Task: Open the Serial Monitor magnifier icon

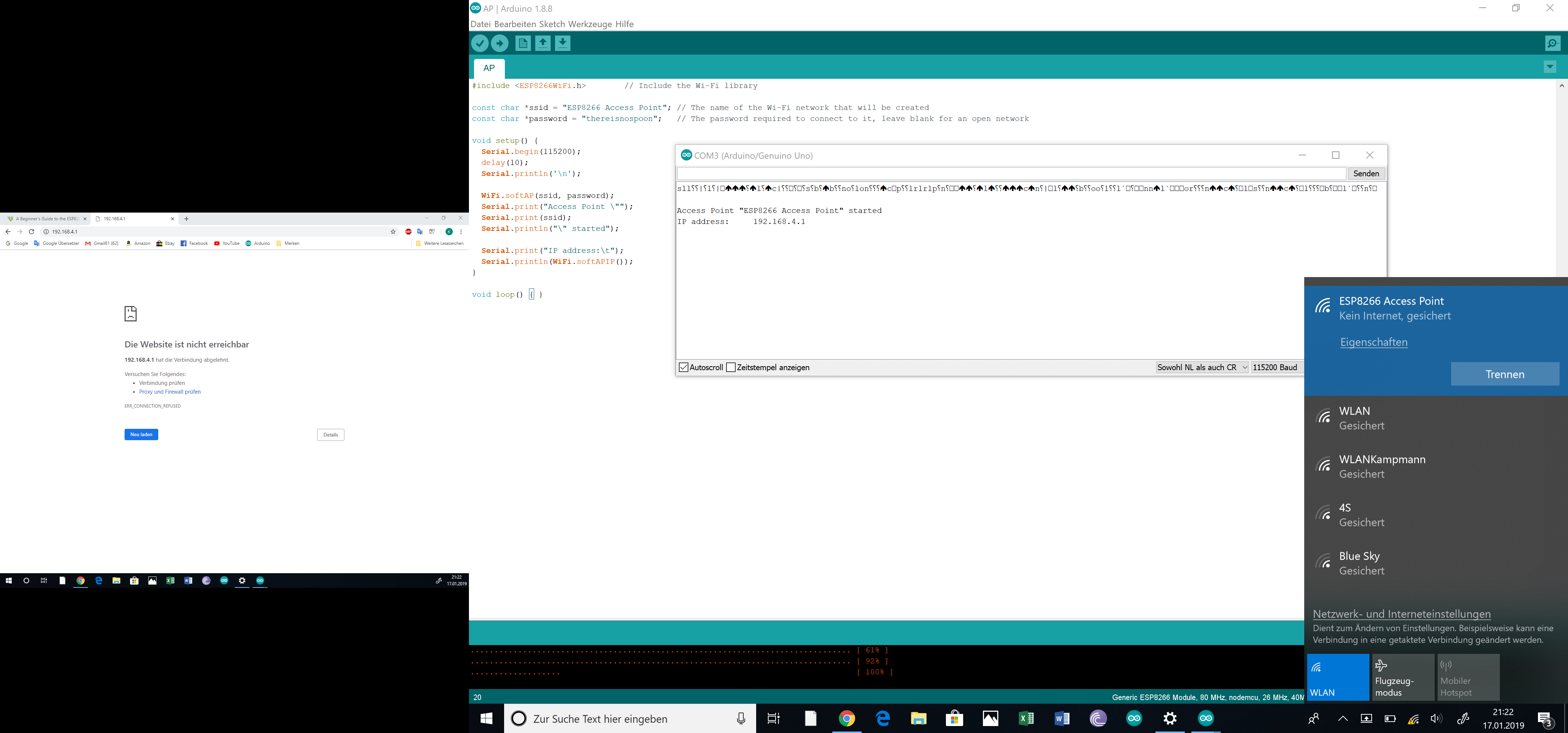Action: (1552, 43)
